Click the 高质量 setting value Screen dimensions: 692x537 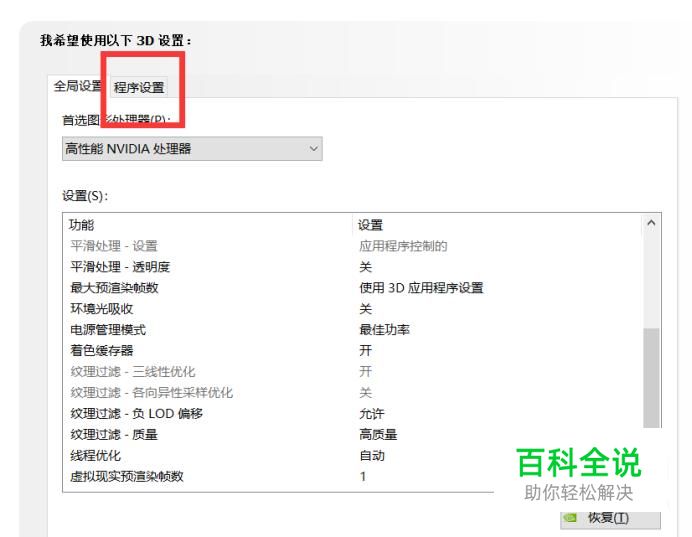click(378, 435)
